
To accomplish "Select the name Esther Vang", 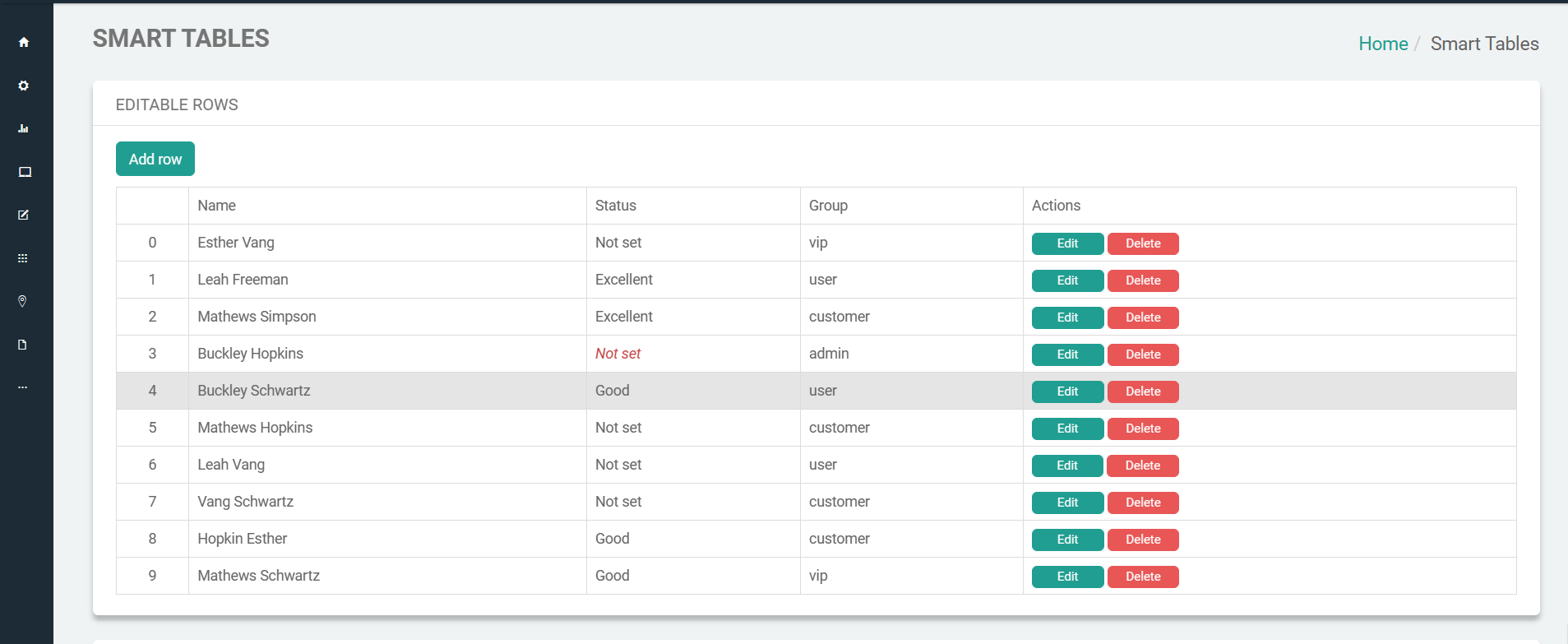I will pyautogui.click(x=236, y=243).
